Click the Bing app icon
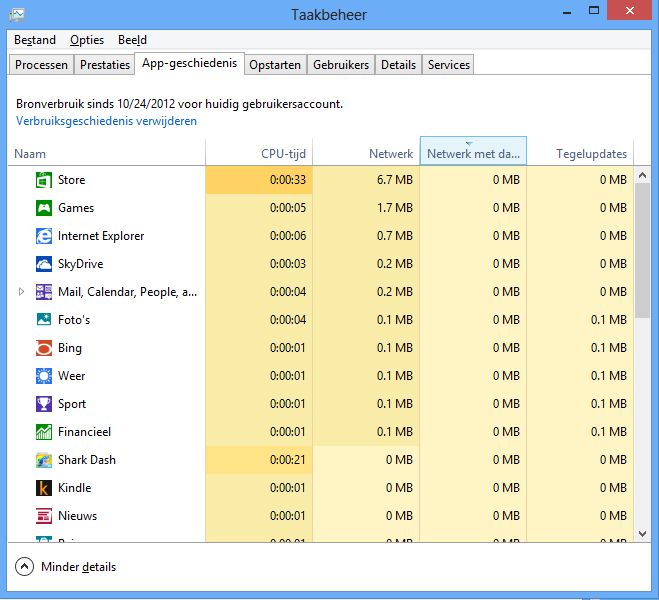Screen dimensions: 659x600 tap(44, 348)
